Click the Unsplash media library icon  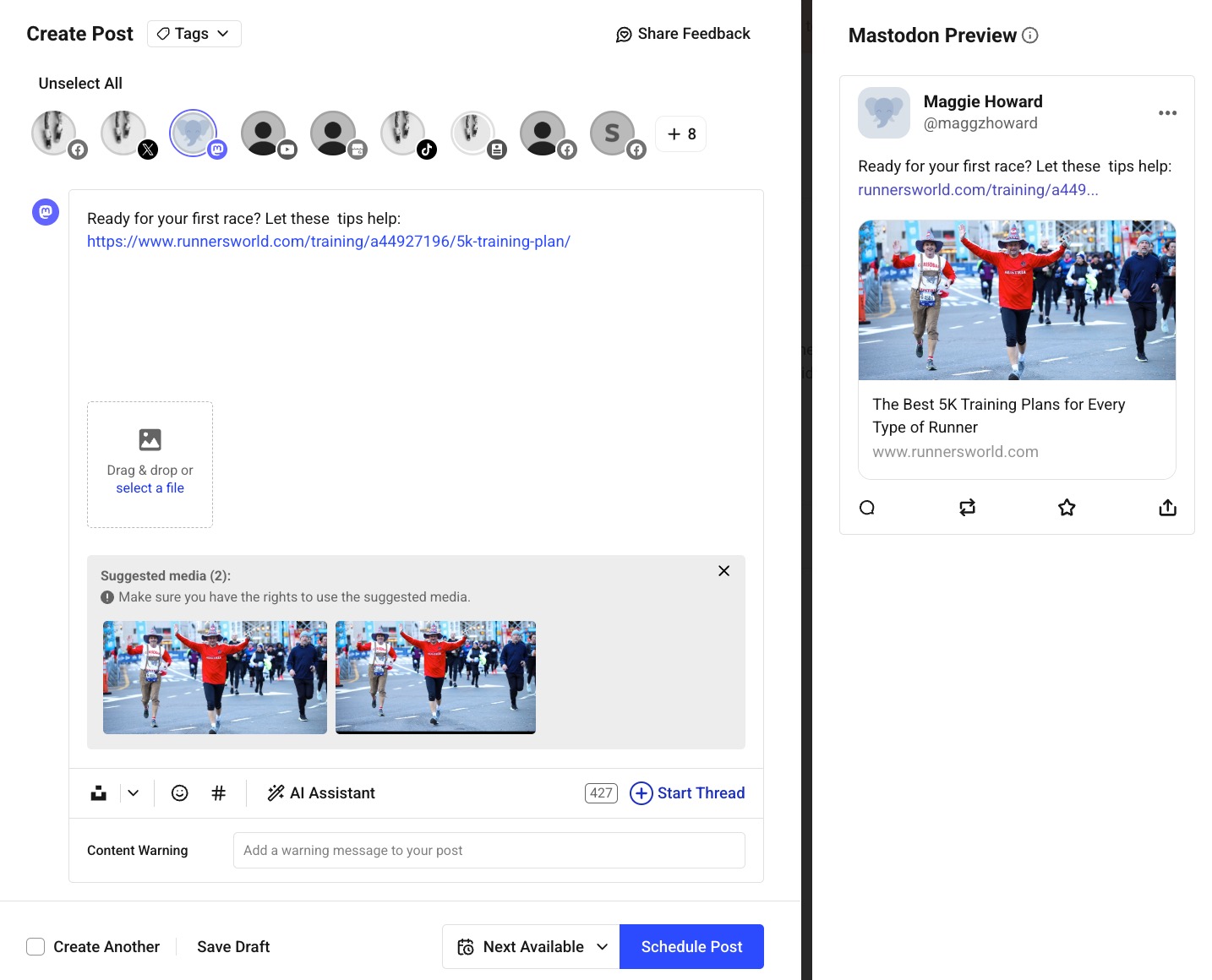click(99, 793)
